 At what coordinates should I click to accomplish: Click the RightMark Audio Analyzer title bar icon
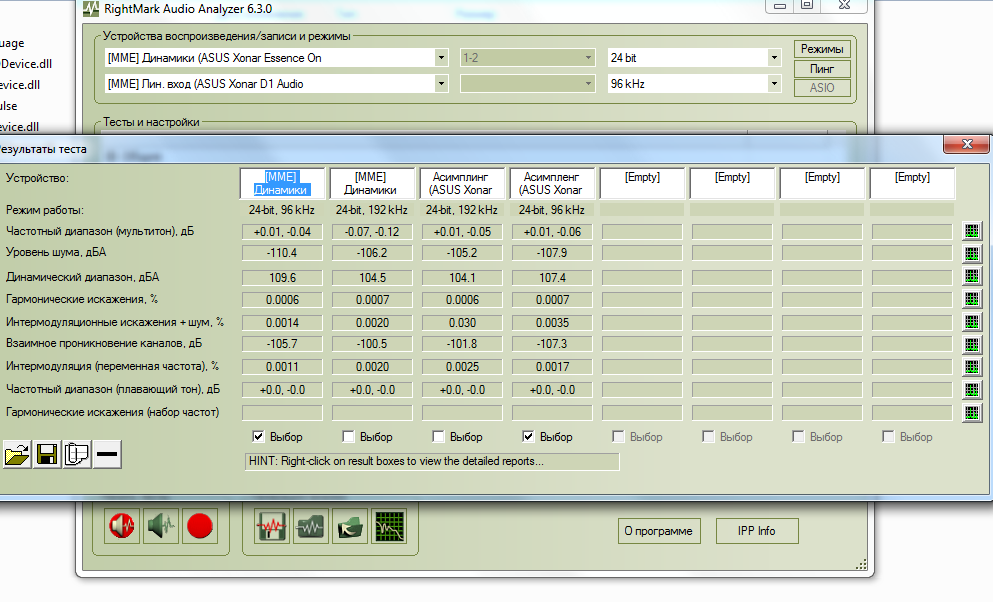tap(91, 8)
